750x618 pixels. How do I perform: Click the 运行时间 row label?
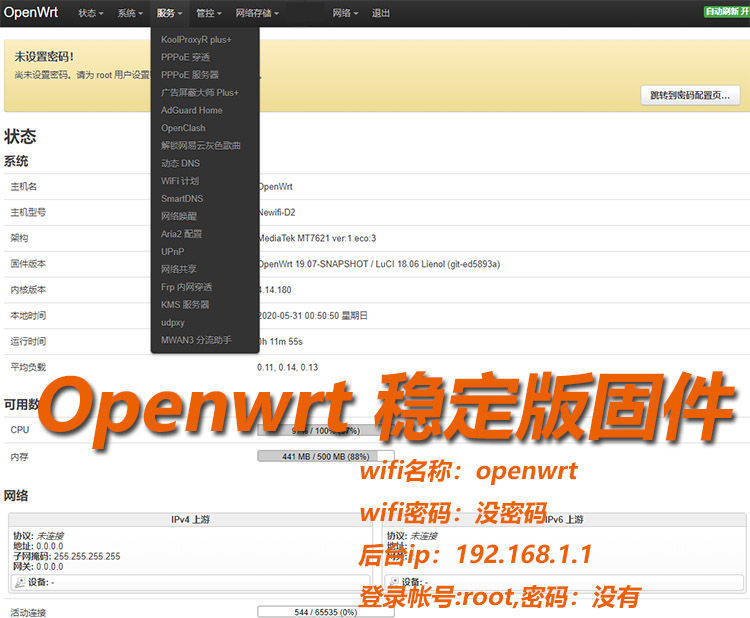[x=28, y=342]
